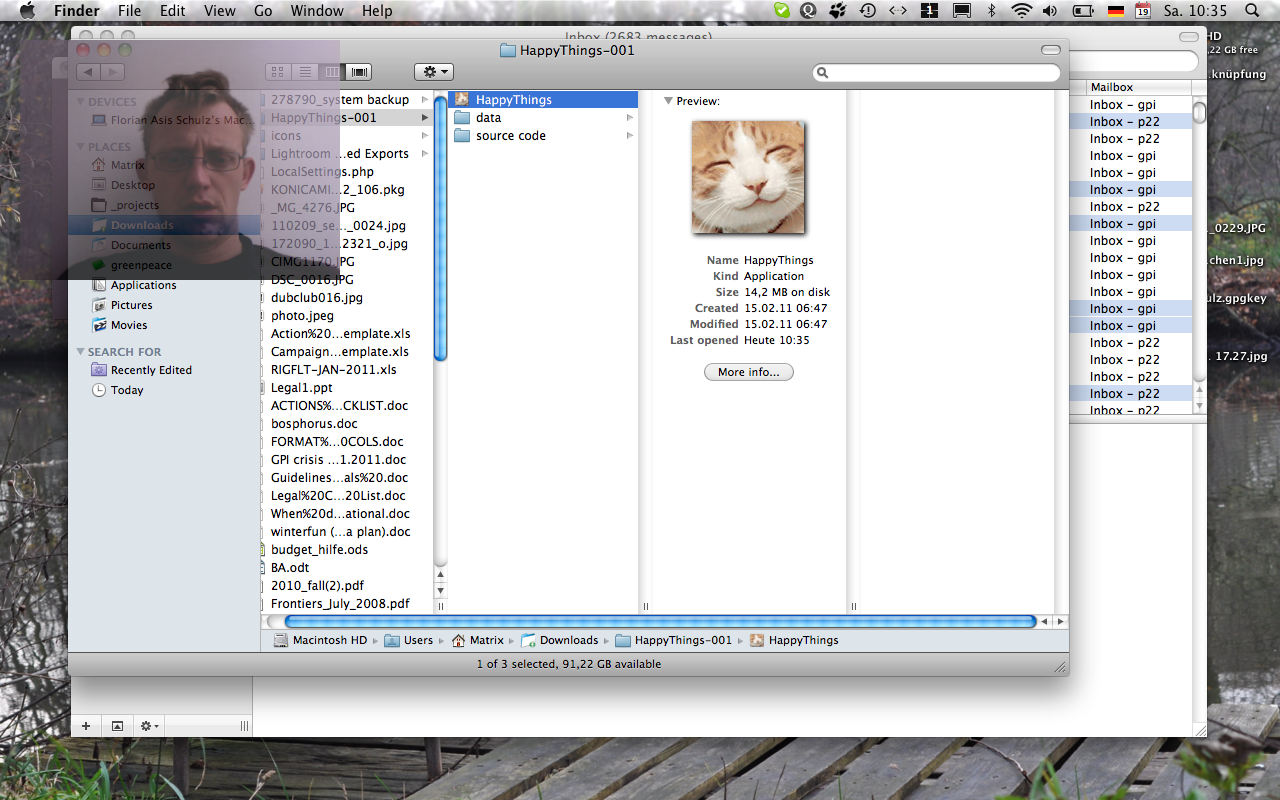The width and height of the screenshot is (1280, 800).
Task: Click the Wi-Fi icon in menu bar
Action: coord(1021,11)
